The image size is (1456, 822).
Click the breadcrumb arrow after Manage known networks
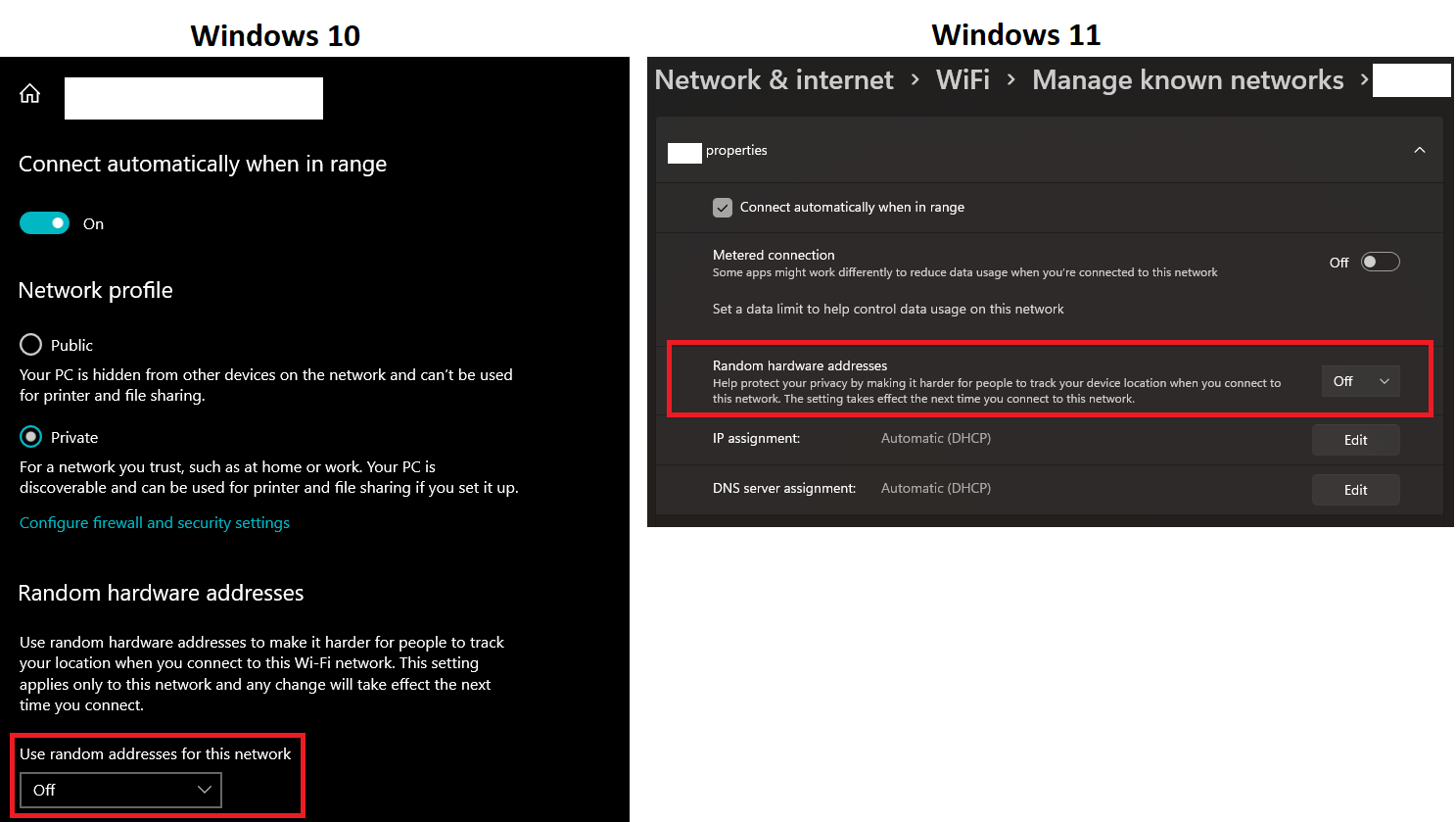(x=1363, y=80)
